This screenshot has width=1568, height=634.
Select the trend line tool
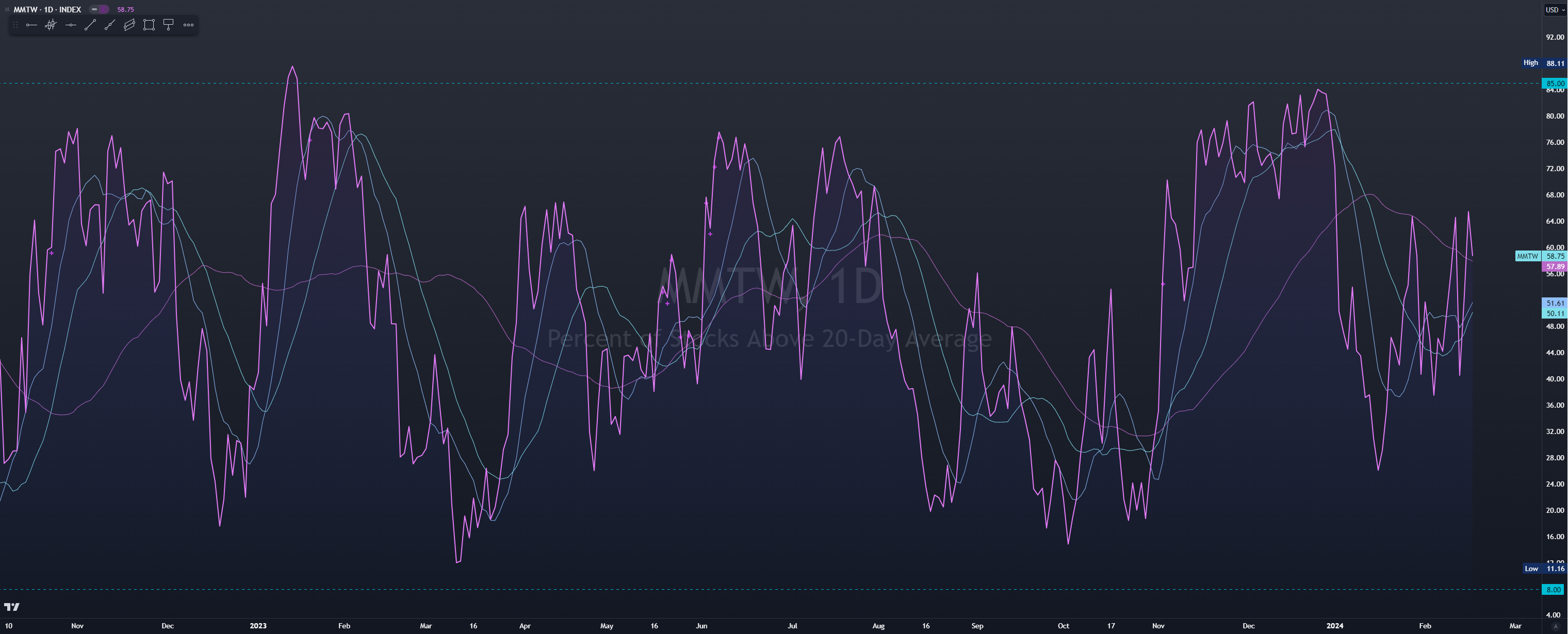(x=90, y=25)
